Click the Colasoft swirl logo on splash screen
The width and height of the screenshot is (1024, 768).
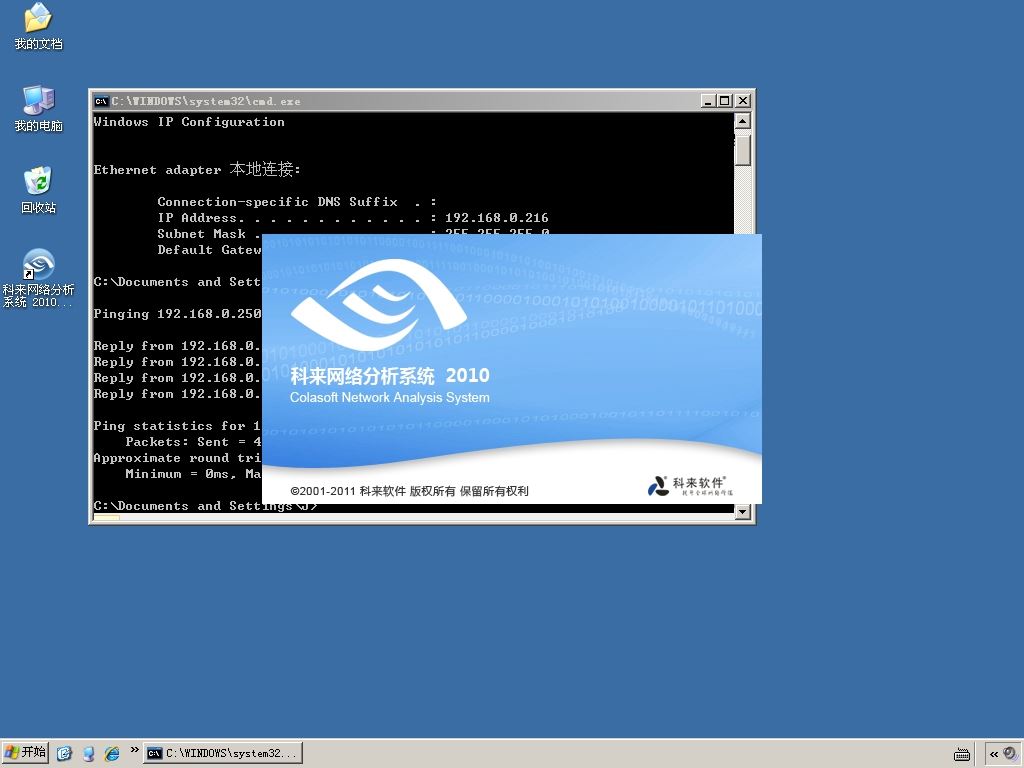(378, 304)
